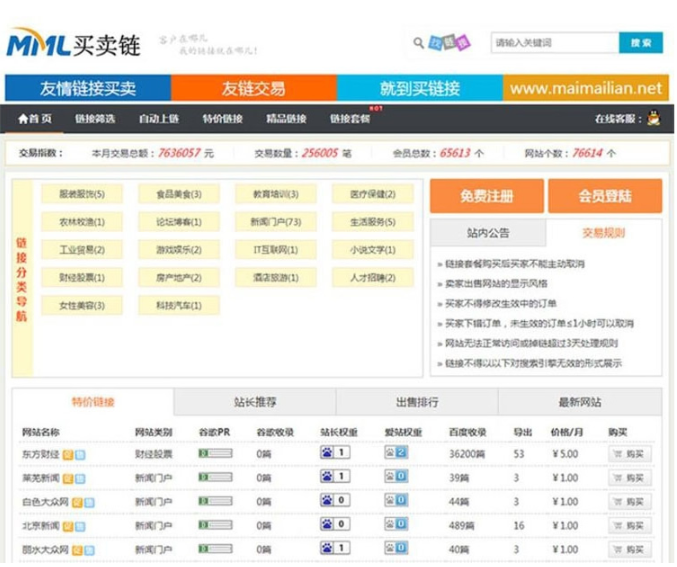Click Baidu paw weight badge for 东方财经
The width and height of the screenshot is (677, 567).
click(334, 453)
